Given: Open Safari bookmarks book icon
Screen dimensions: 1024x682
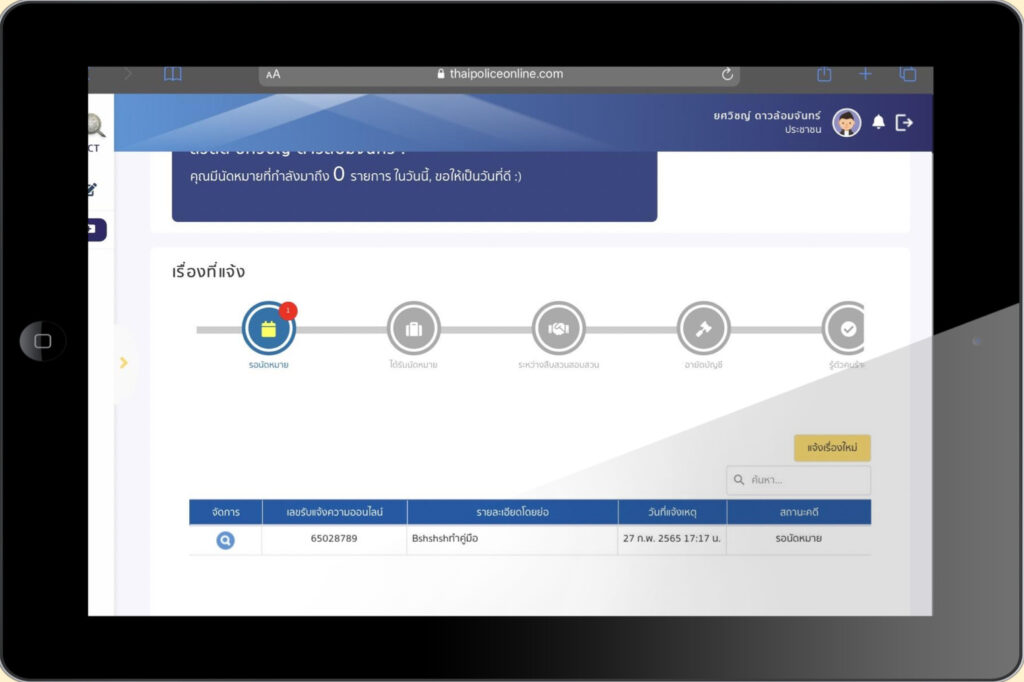Looking at the screenshot, I should pos(173,74).
